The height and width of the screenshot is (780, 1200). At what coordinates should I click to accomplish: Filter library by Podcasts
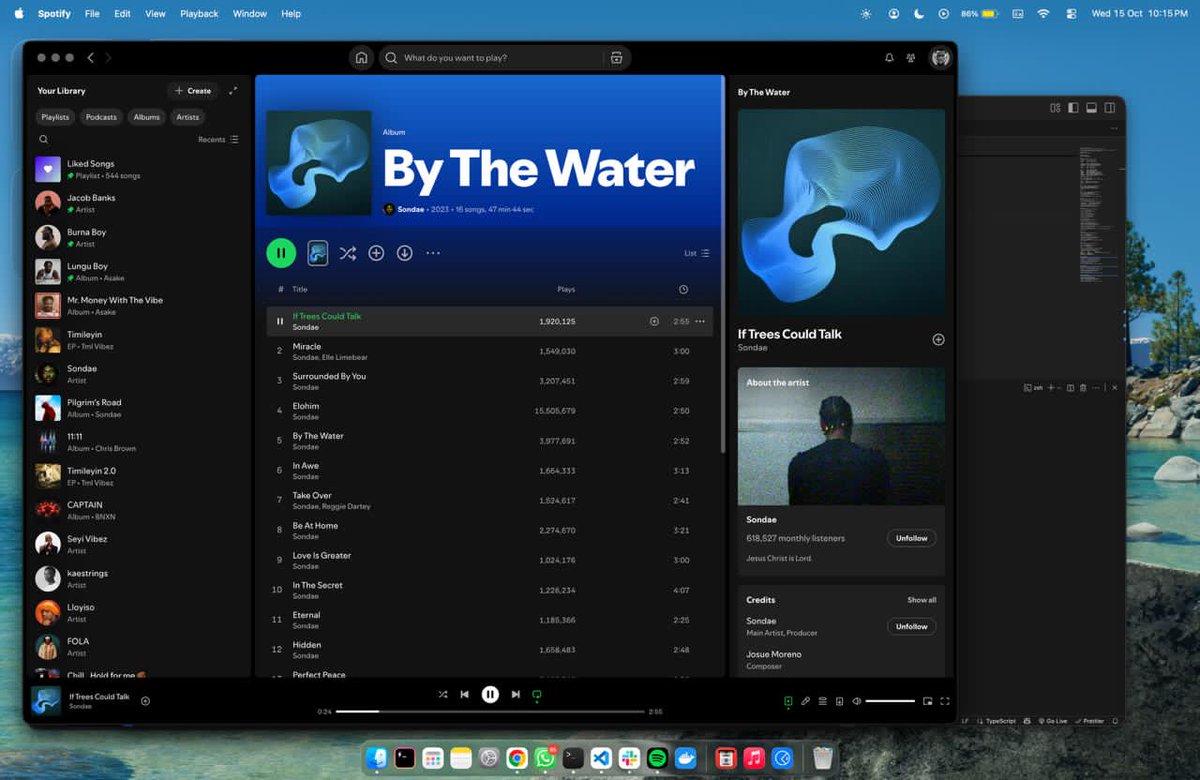click(x=101, y=117)
